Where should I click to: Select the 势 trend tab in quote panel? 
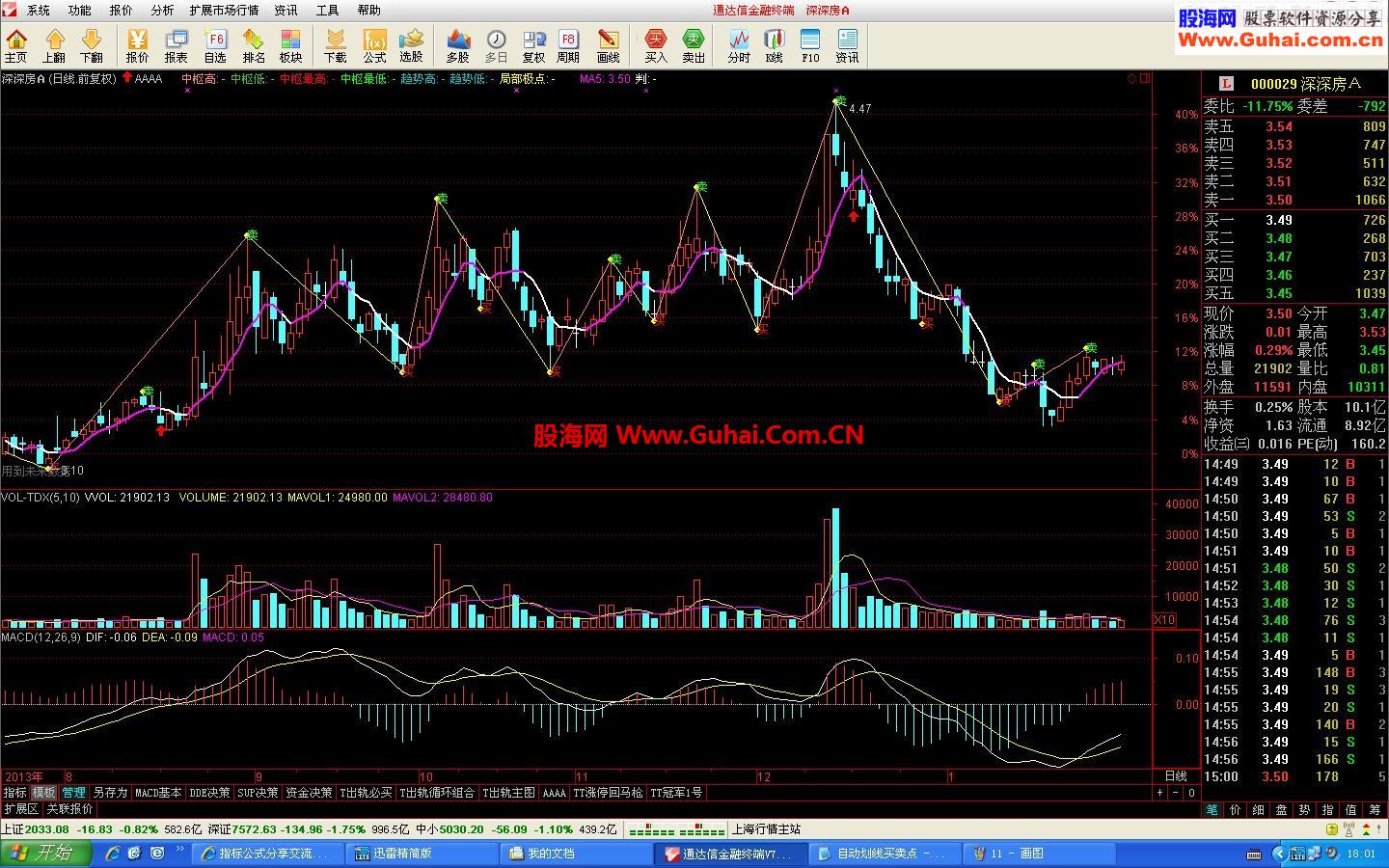coord(1304,810)
